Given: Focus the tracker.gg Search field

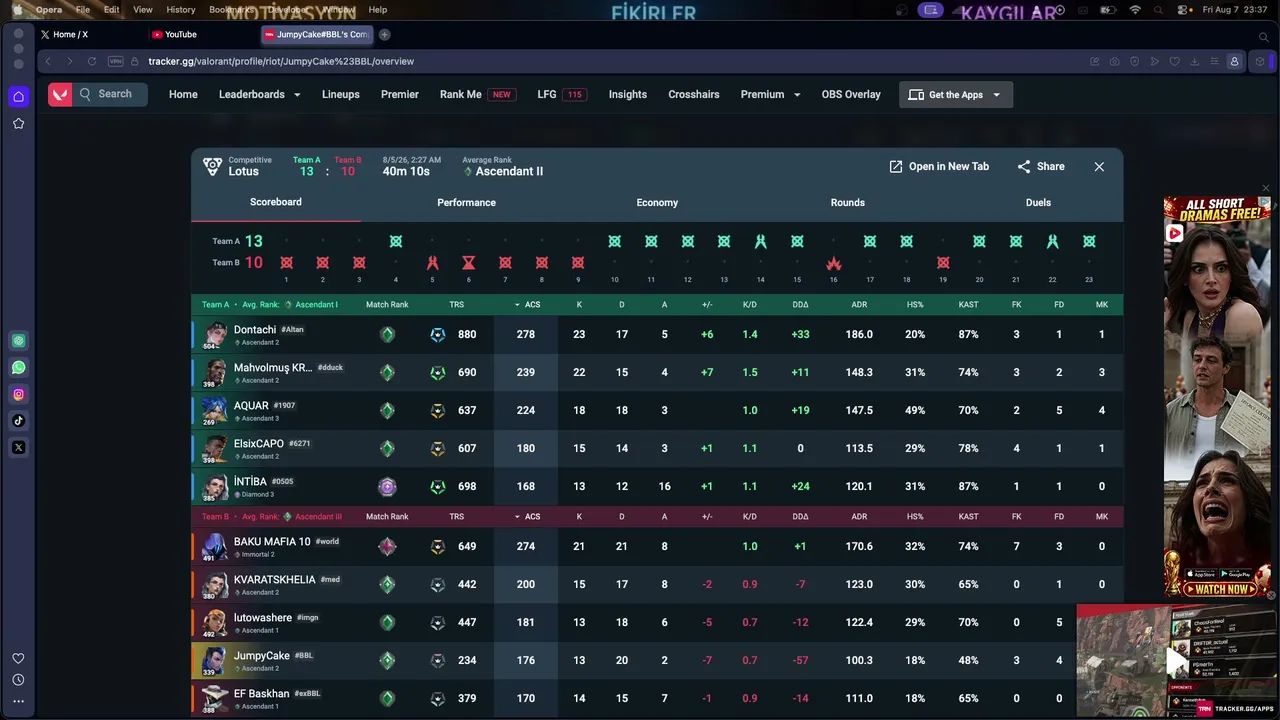Looking at the screenshot, I should [x=110, y=94].
